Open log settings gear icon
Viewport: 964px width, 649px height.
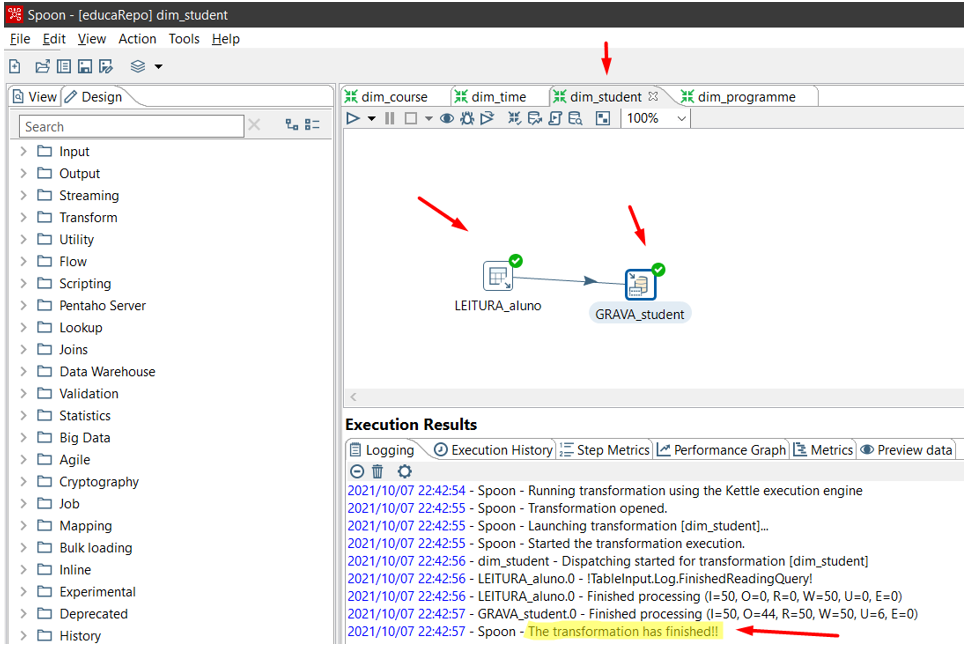tap(404, 471)
